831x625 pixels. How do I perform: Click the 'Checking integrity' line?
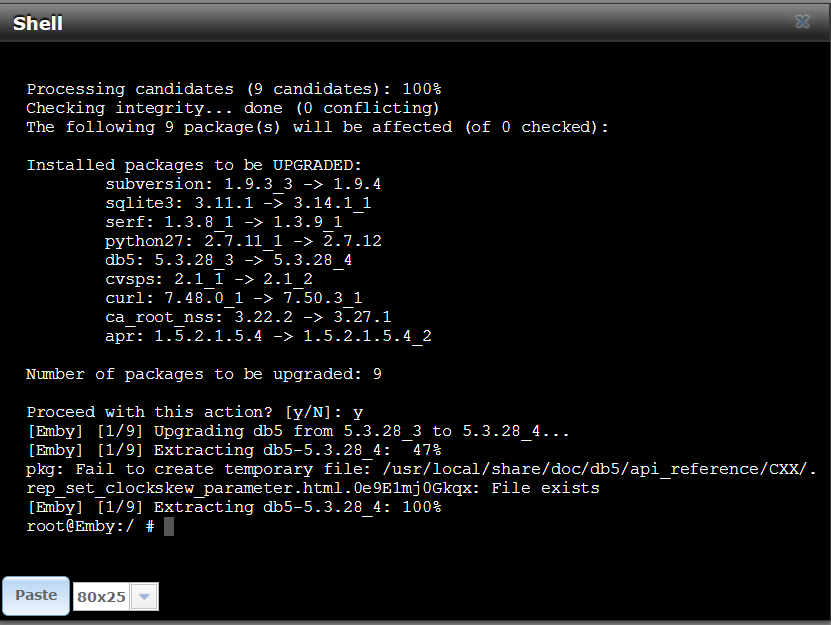233,108
